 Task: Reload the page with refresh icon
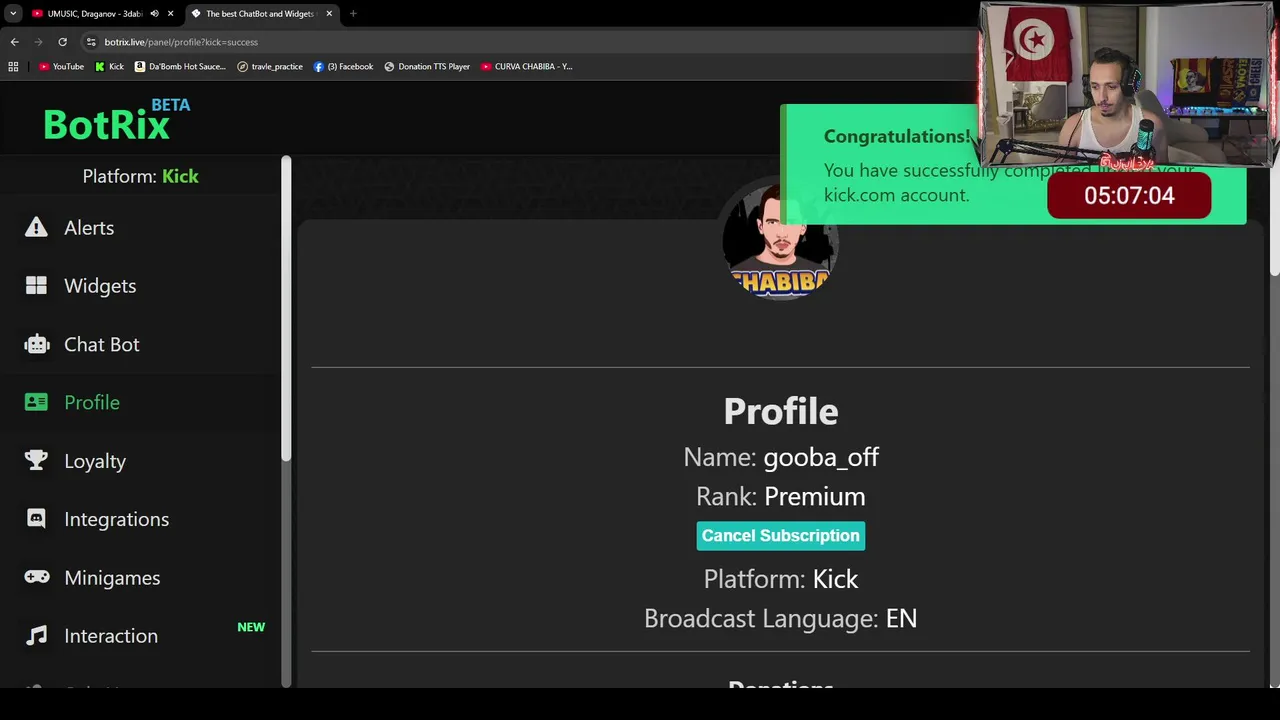(62, 42)
